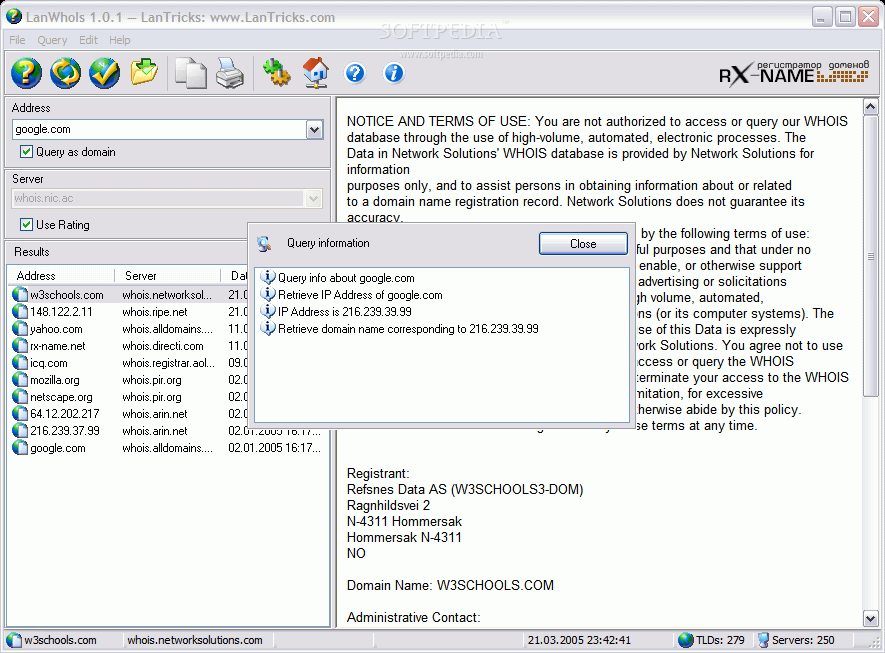885x653 pixels.
Task: Open the Query menu
Action: (52, 40)
